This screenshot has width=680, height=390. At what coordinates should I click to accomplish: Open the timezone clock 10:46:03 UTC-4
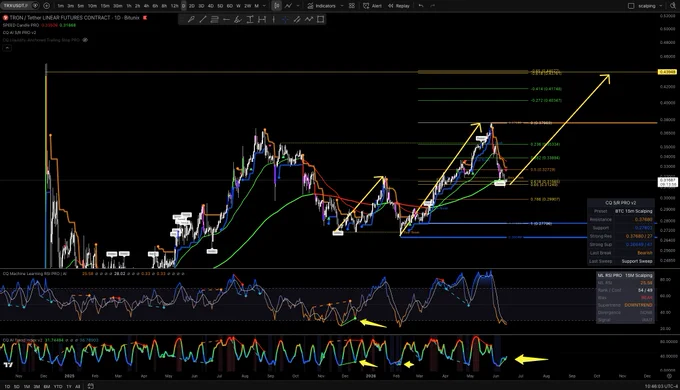pos(661,386)
